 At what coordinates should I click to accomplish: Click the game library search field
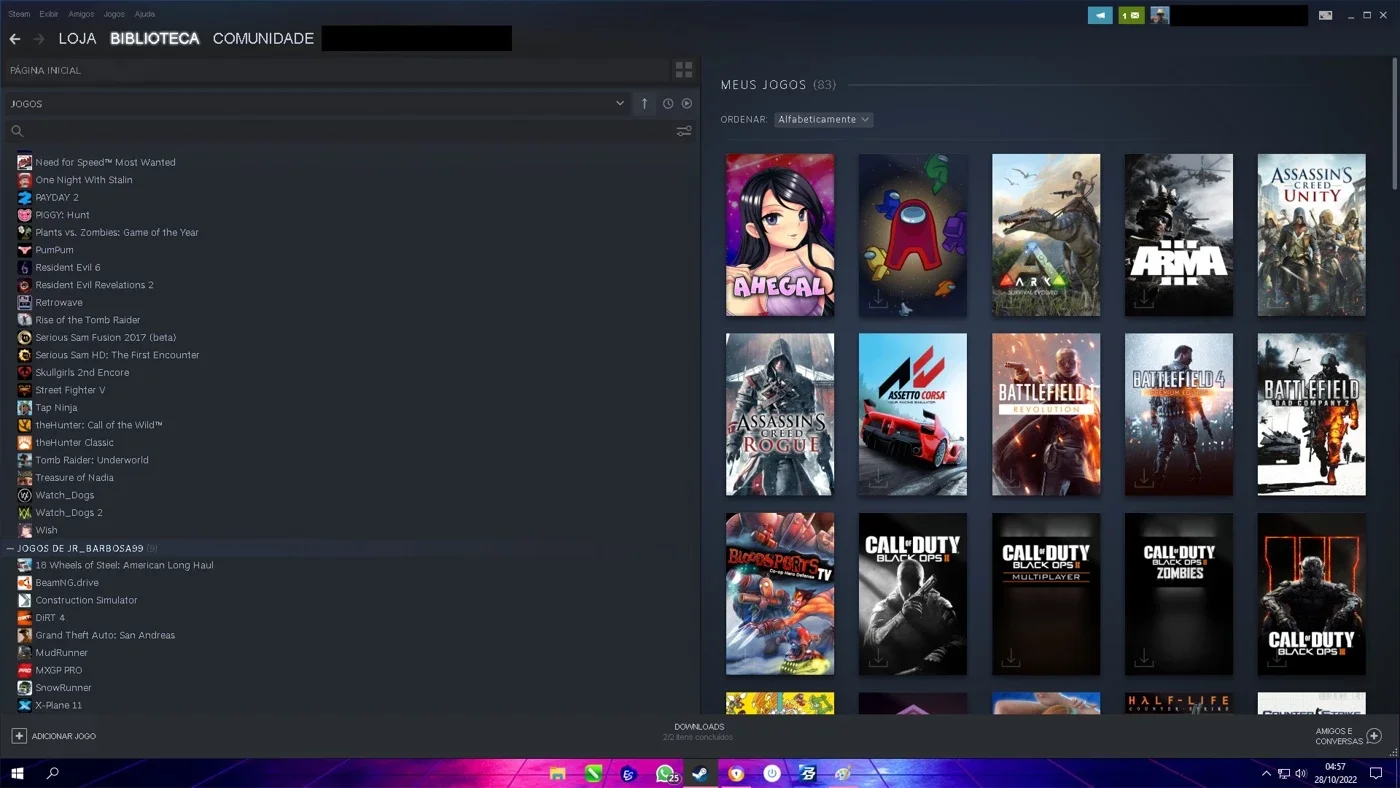(338, 131)
